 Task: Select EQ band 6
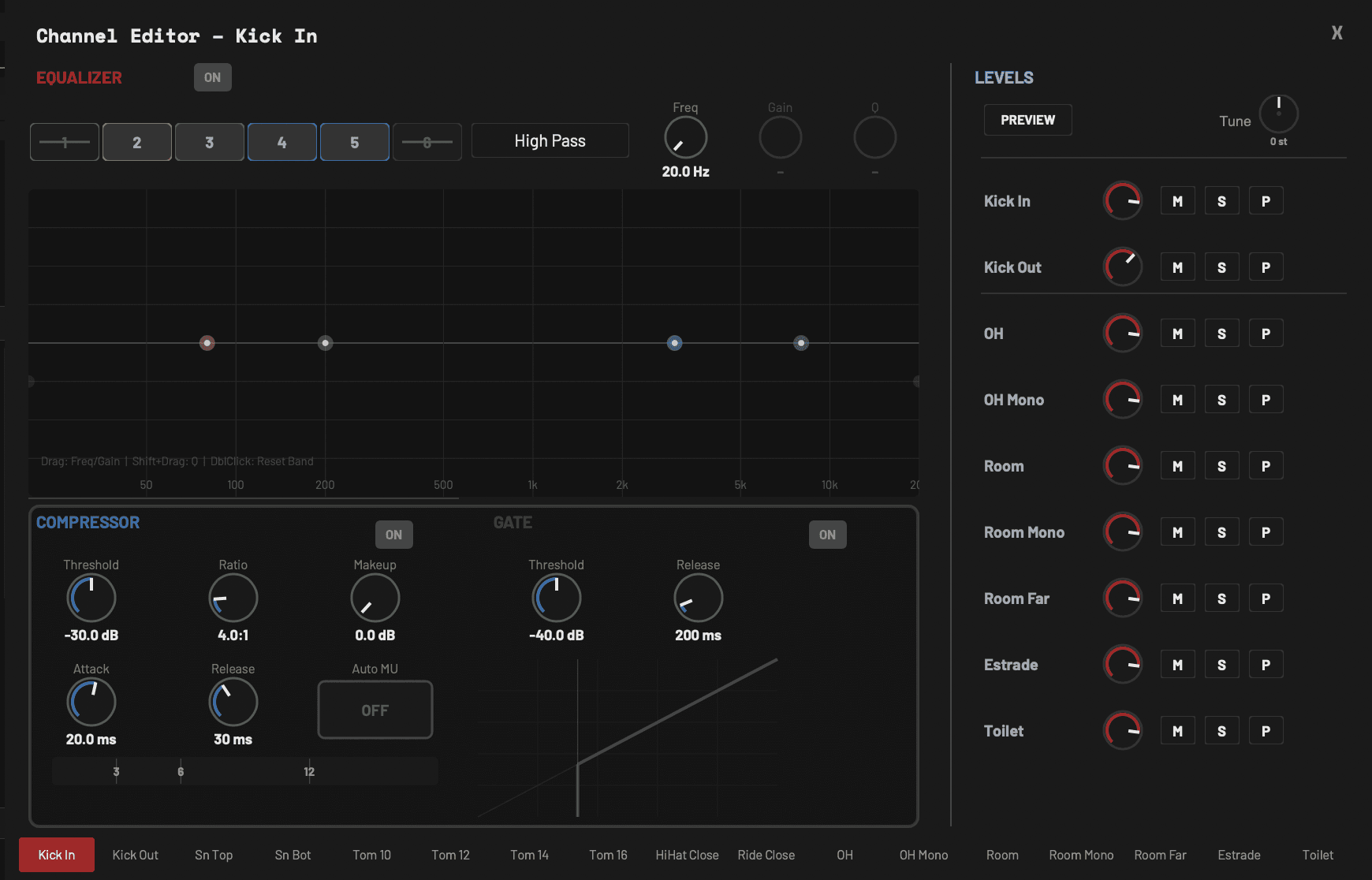pos(427,142)
